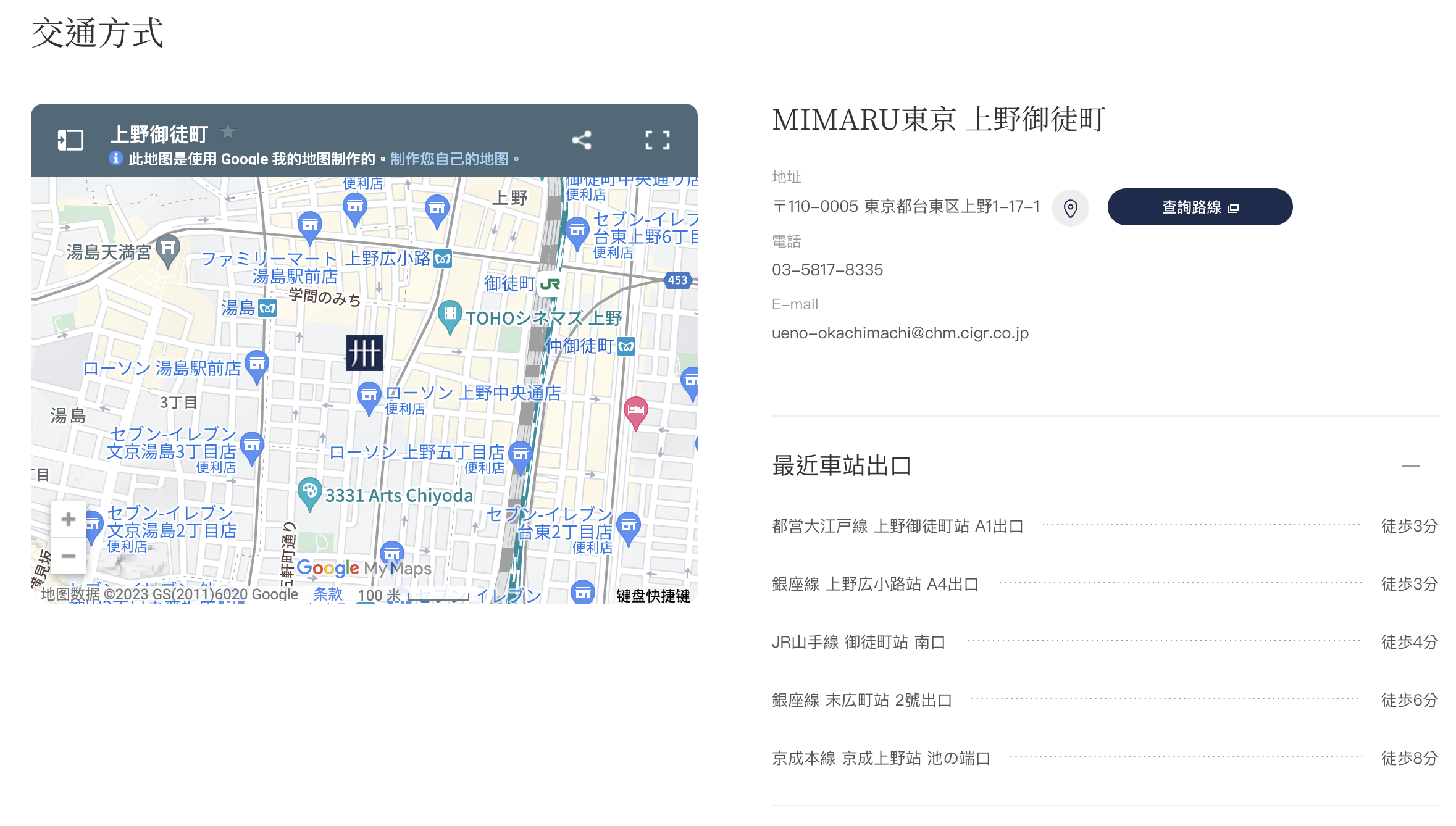This screenshot has height=826, width=1456.
Task: Click the 京成本線 京成上野站 池の端口 row
Action: tap(1105, 758)
